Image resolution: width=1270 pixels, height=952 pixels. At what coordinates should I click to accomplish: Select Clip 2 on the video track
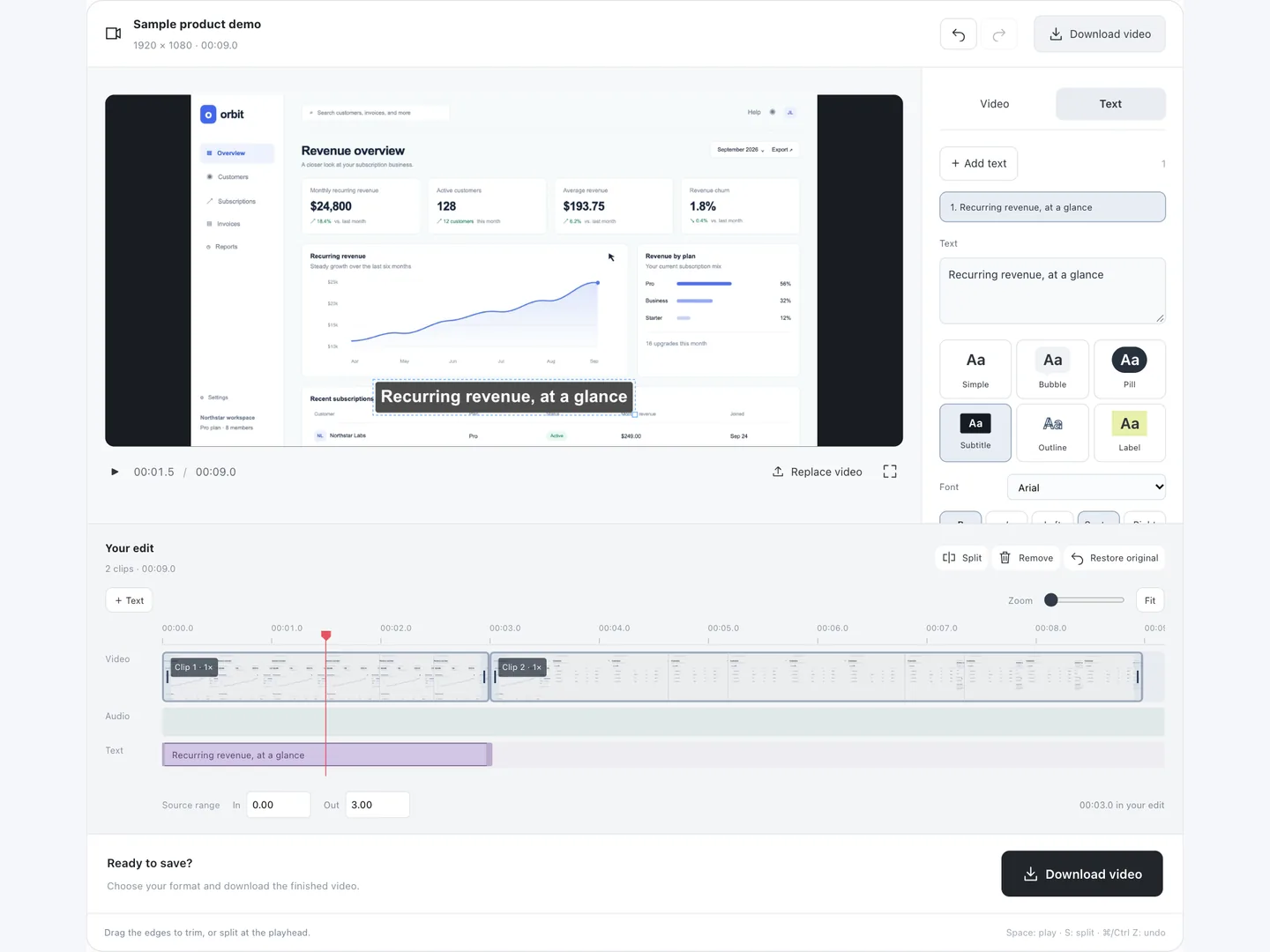click(x=816, y=677)
